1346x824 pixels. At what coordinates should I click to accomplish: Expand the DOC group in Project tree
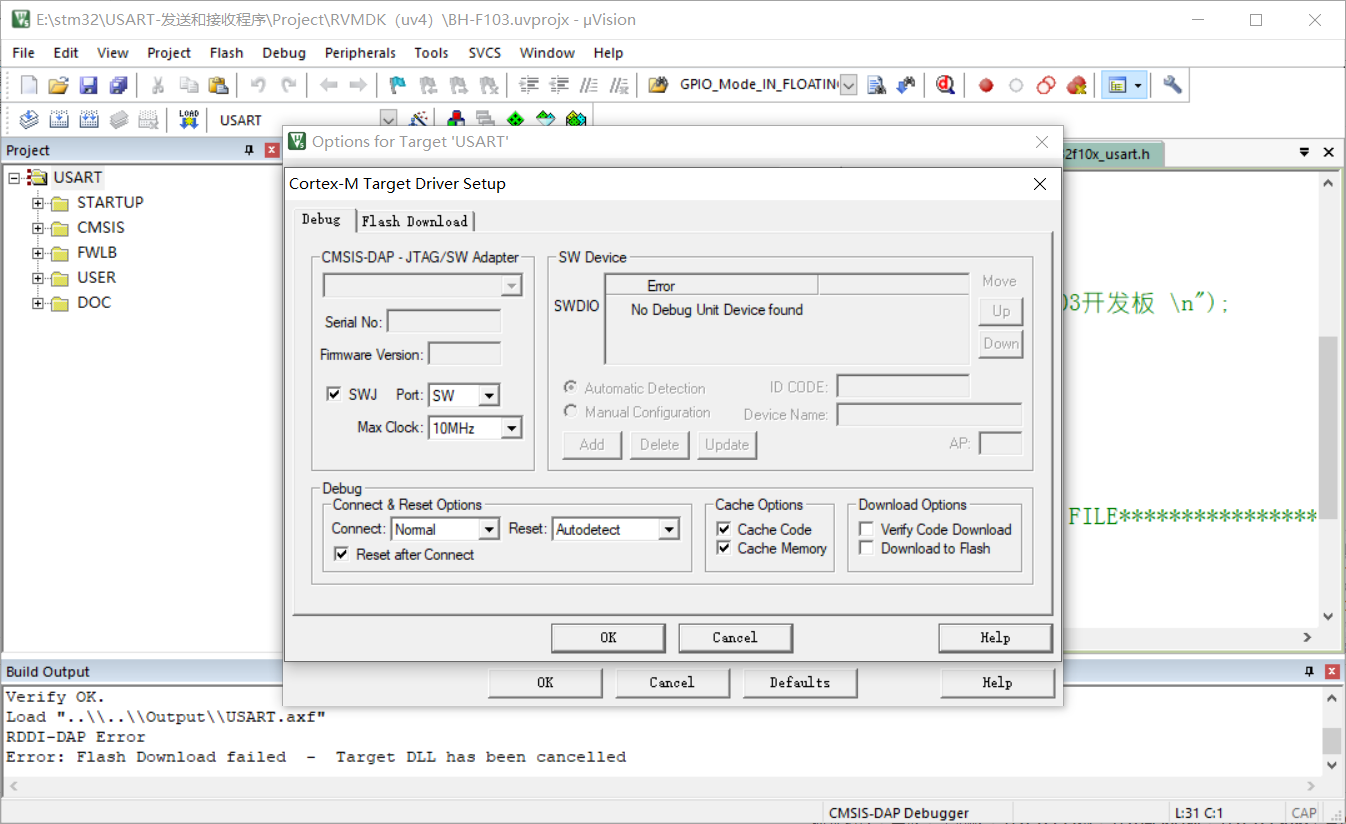pos(38,303)
